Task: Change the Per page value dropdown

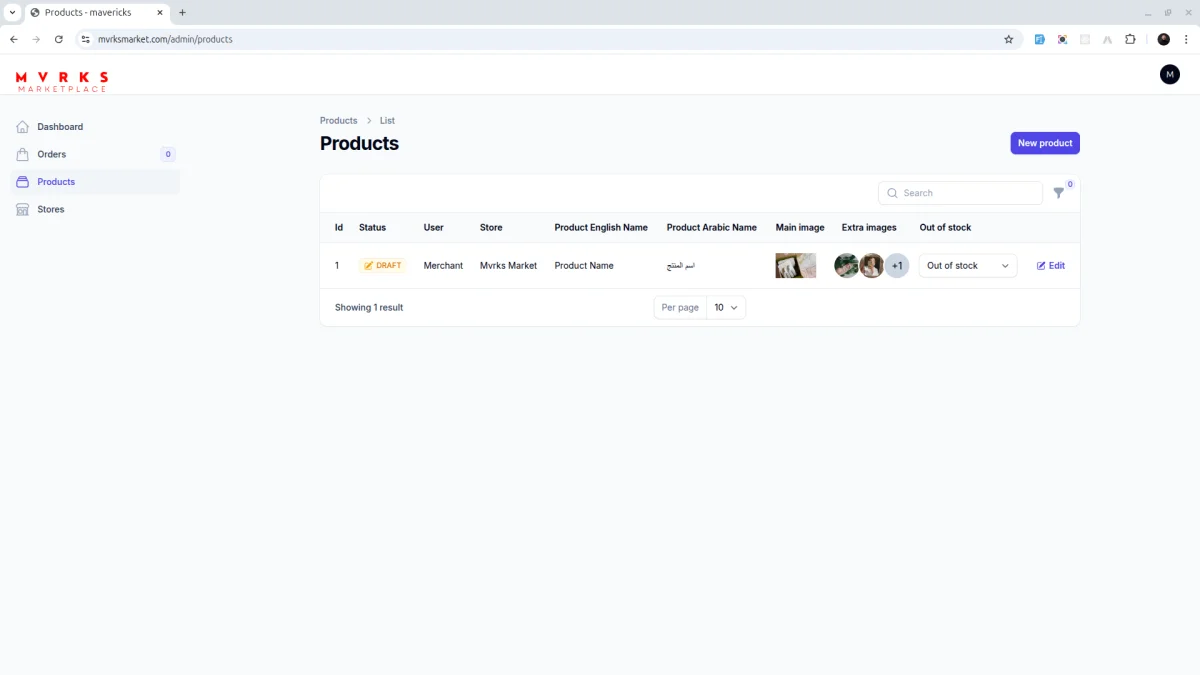Action: (726, 308)
